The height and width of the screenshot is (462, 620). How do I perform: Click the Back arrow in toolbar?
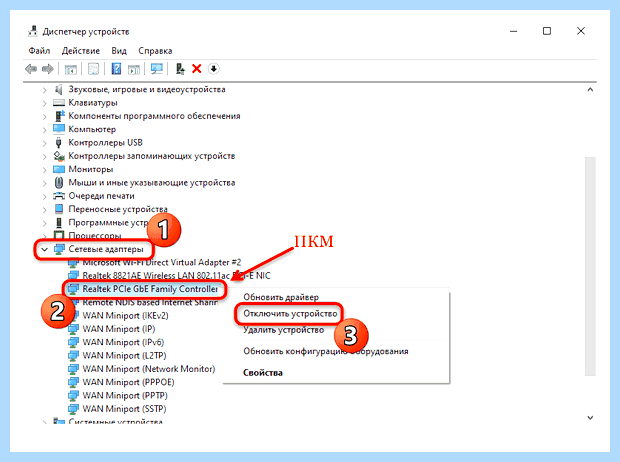pos(30,69)
